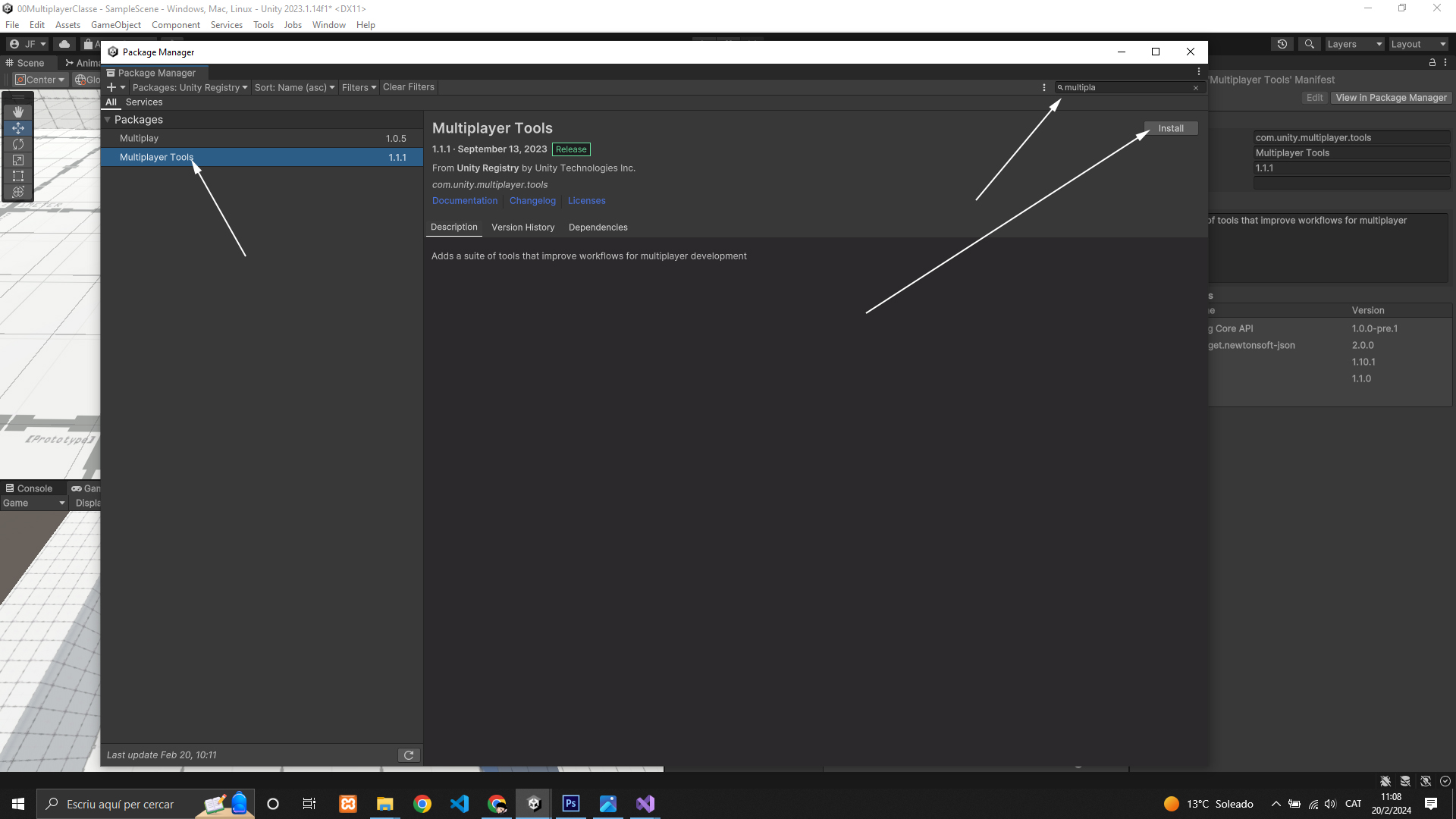
Task: Open the Undo History icon
Action: coord(1282,44)
